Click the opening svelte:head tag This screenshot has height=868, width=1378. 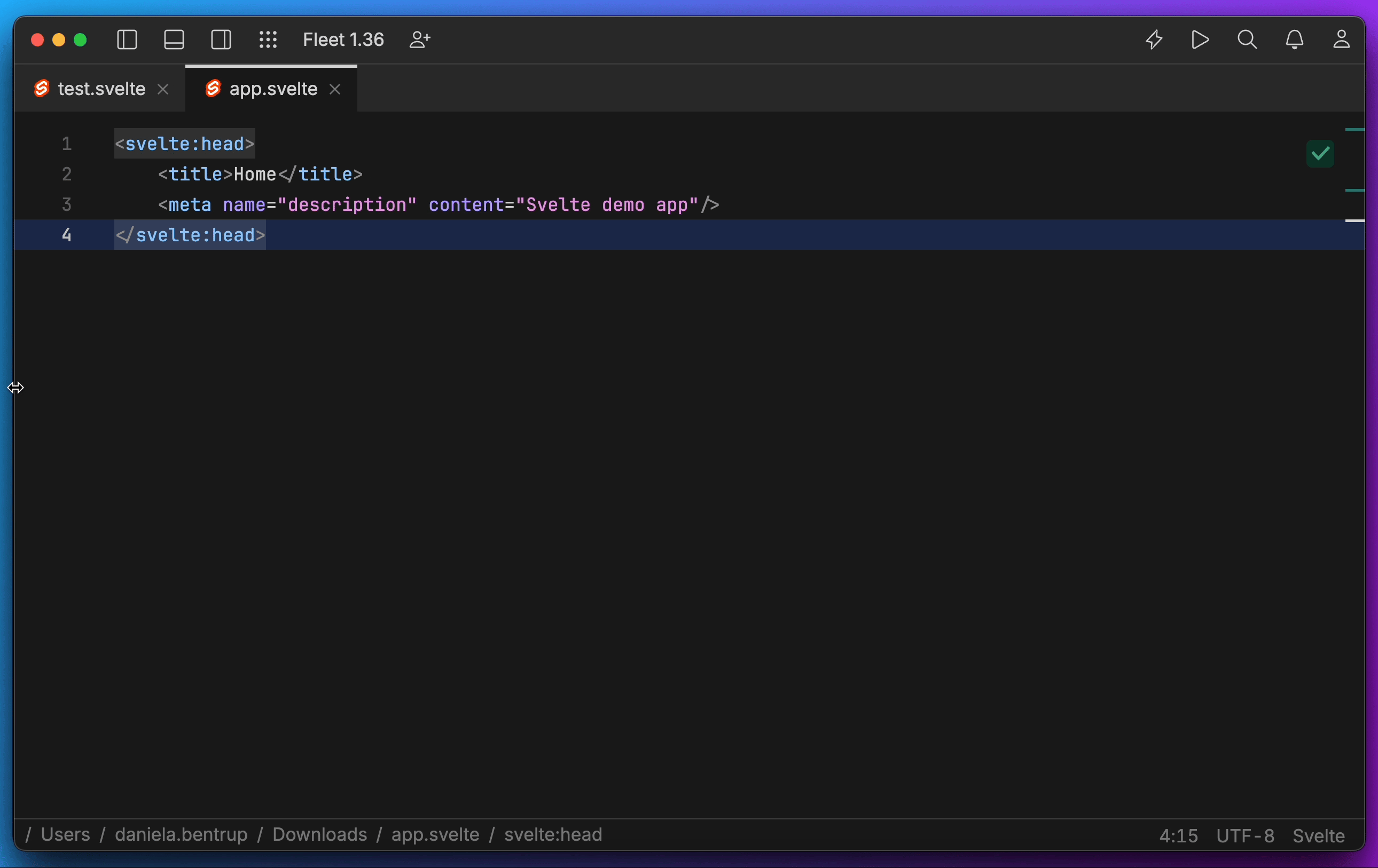[185, 144]
